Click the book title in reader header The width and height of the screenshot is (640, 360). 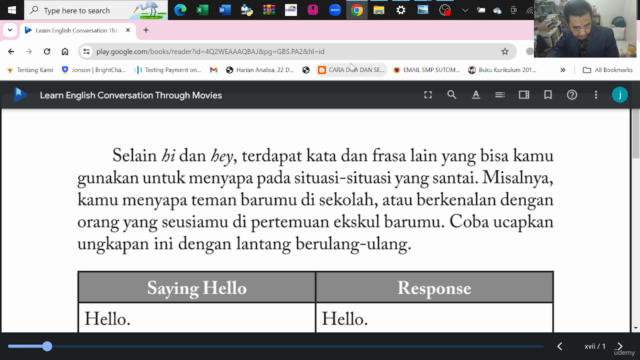tap(131, 95)
